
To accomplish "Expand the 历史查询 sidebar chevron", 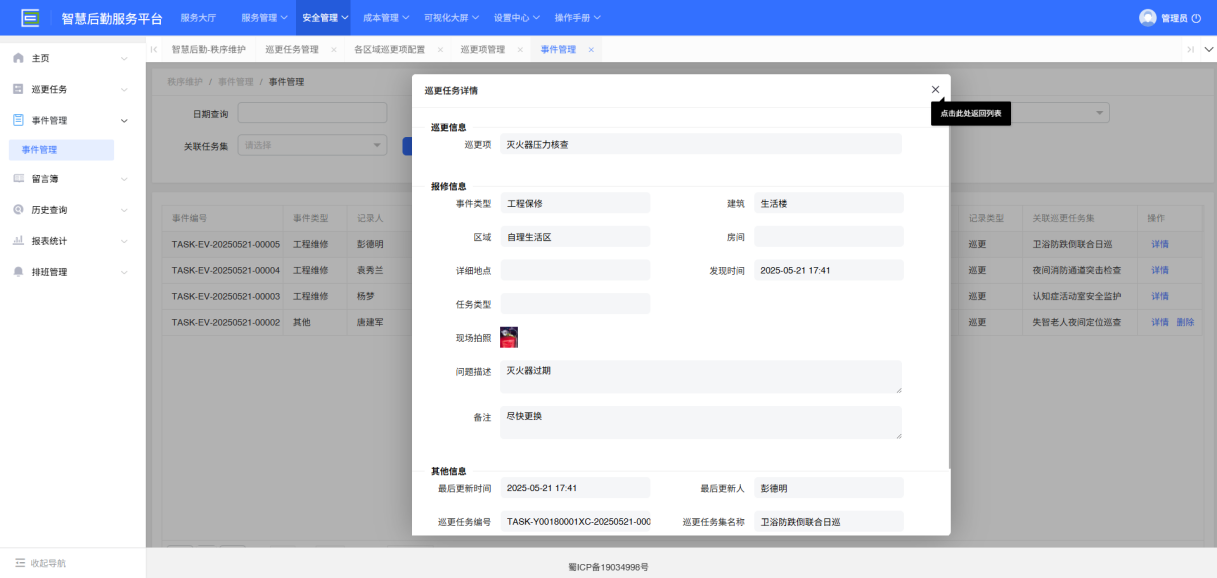I will pos(124,210).
